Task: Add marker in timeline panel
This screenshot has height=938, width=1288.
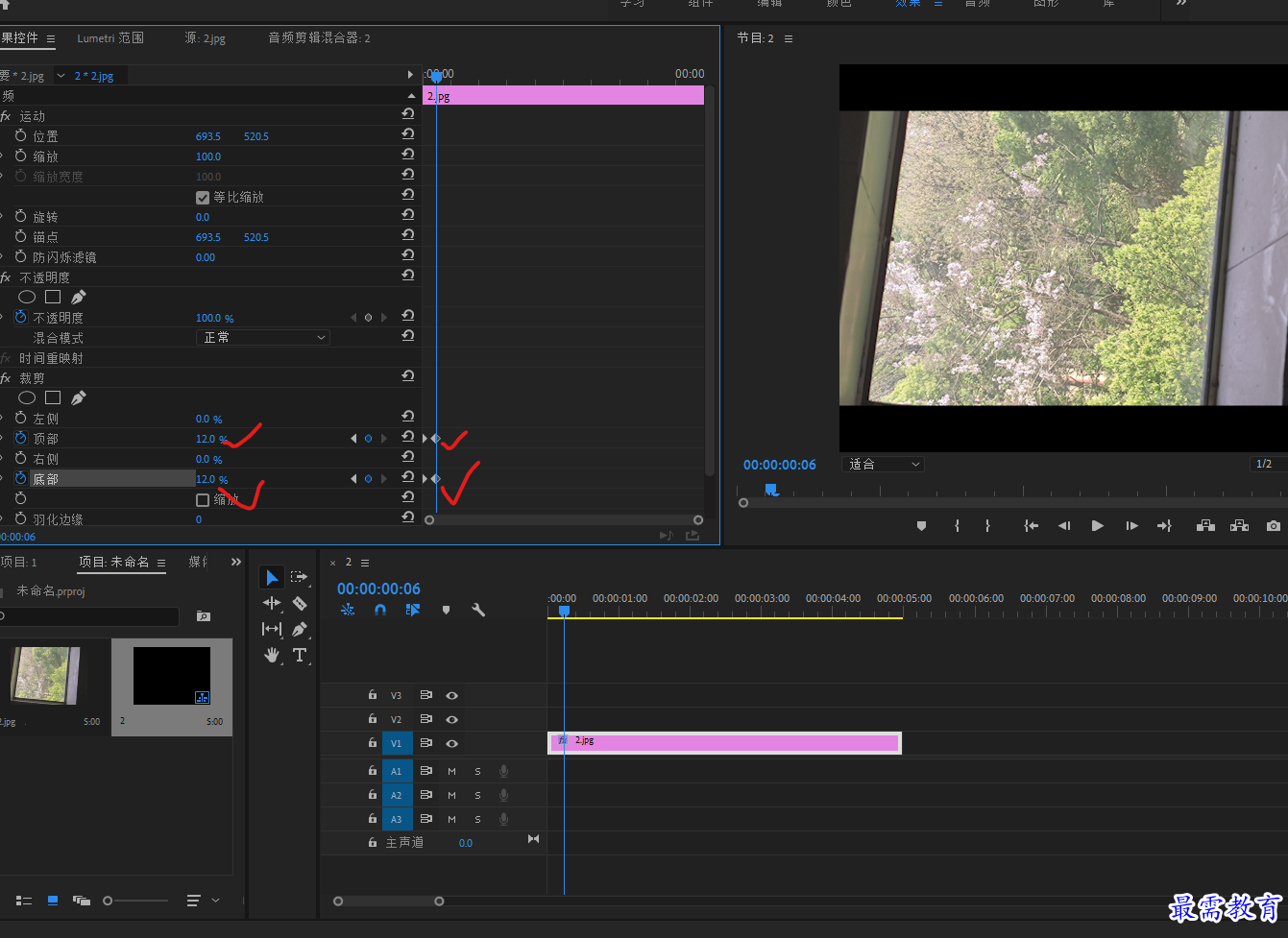Action: (446, 610)
